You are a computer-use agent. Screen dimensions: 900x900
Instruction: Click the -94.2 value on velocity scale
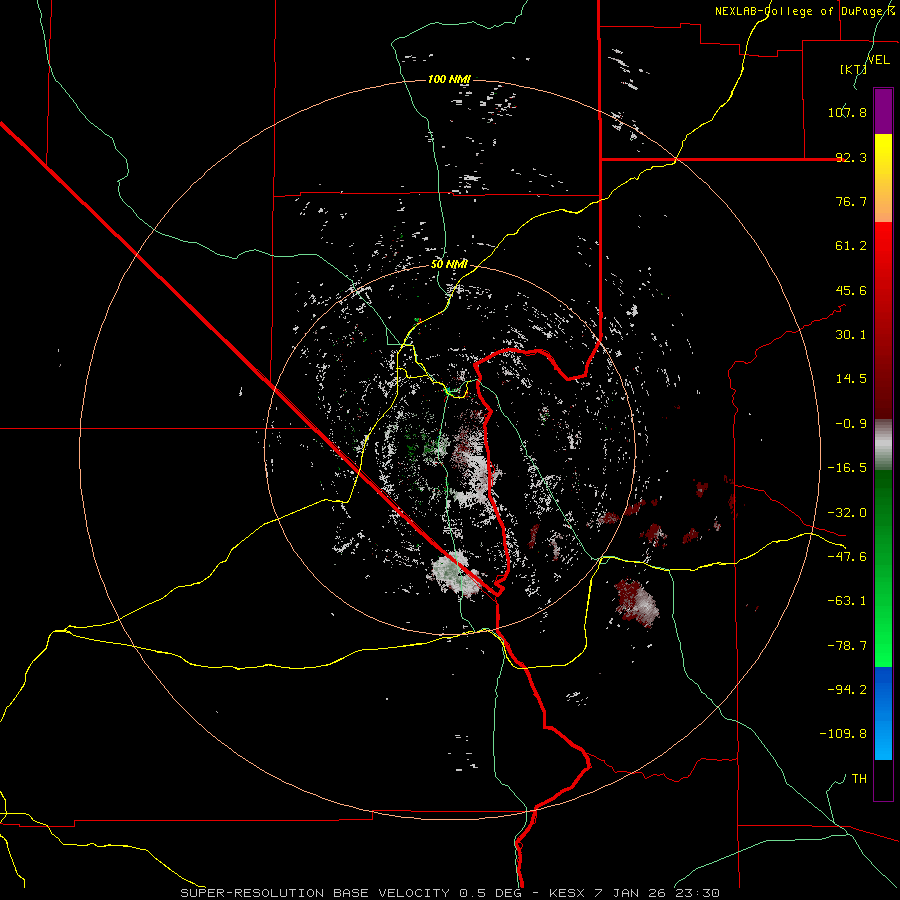point(847,690)
